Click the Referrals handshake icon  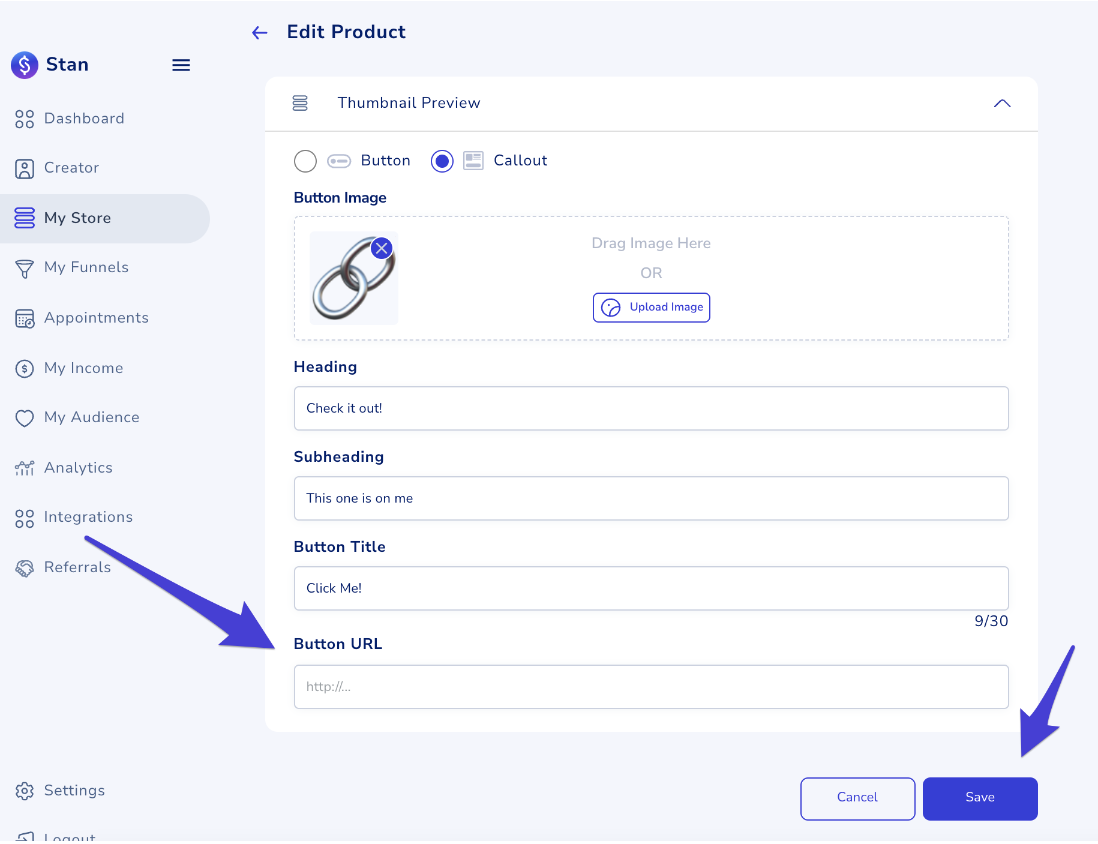tap(23, 567)
